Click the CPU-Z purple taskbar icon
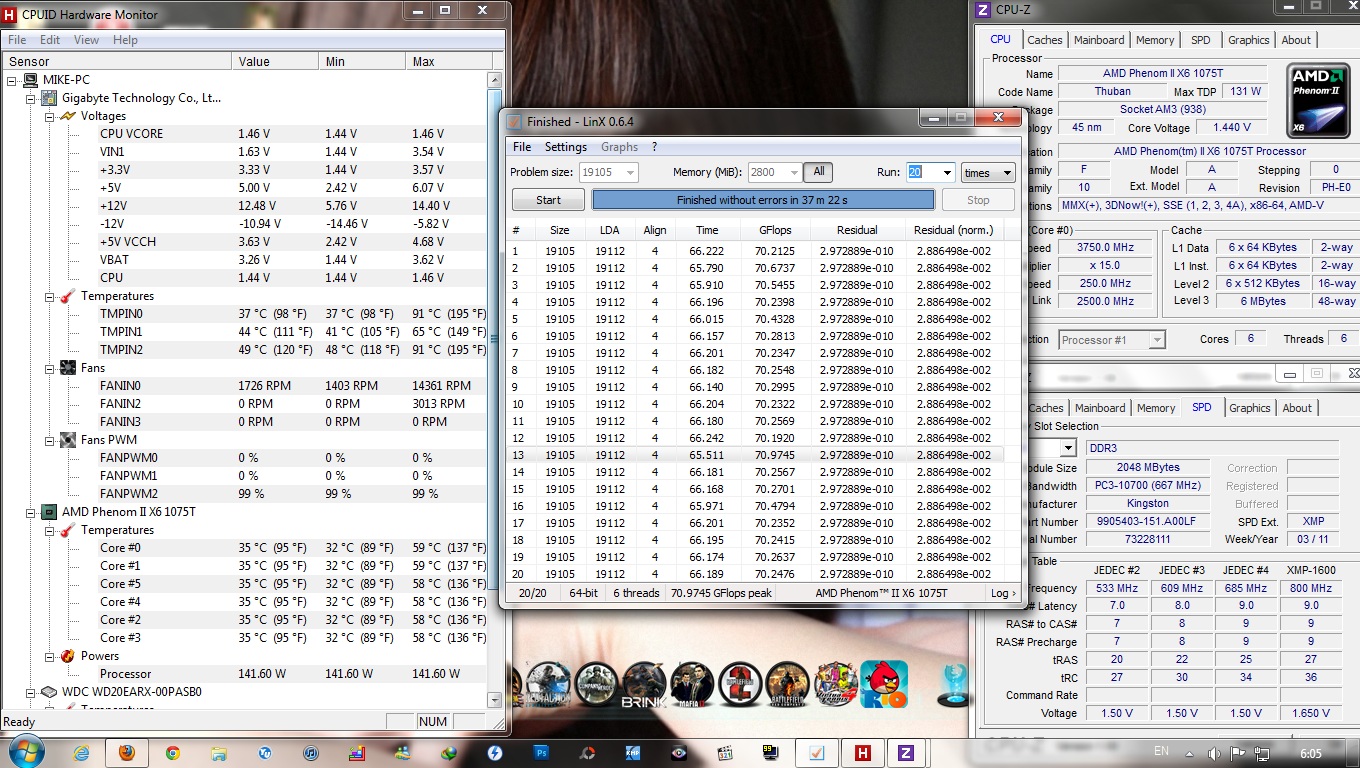The height and width of the screenshot is (768, 1360). click(906, 753)
